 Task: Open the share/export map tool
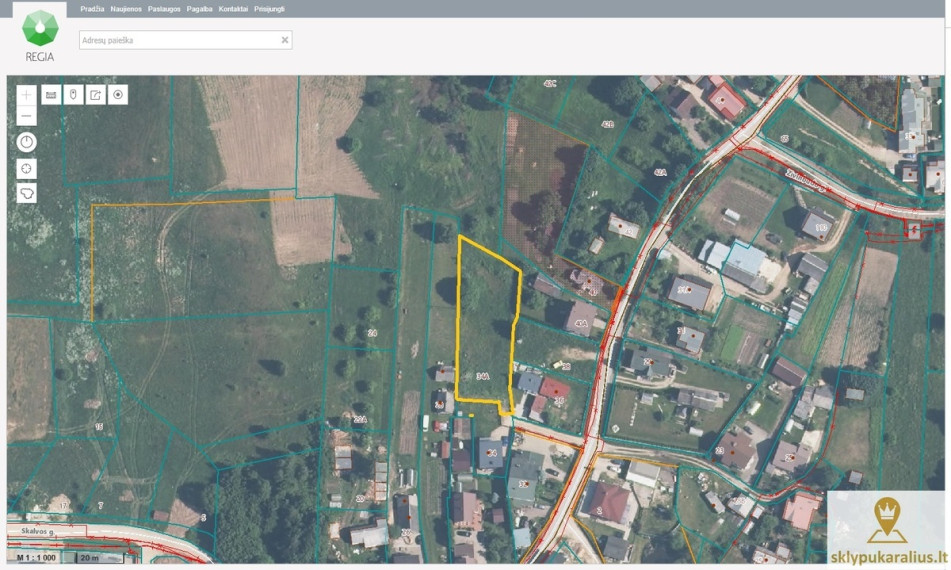(x=96, y=95)
